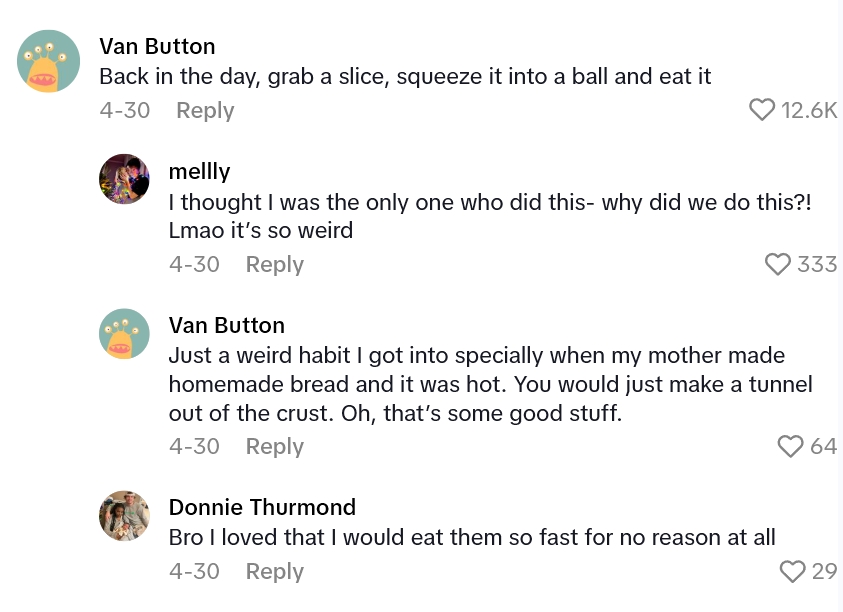Open the Van Button username on the top comment
The image size is (843, 612).
(157, 46)
